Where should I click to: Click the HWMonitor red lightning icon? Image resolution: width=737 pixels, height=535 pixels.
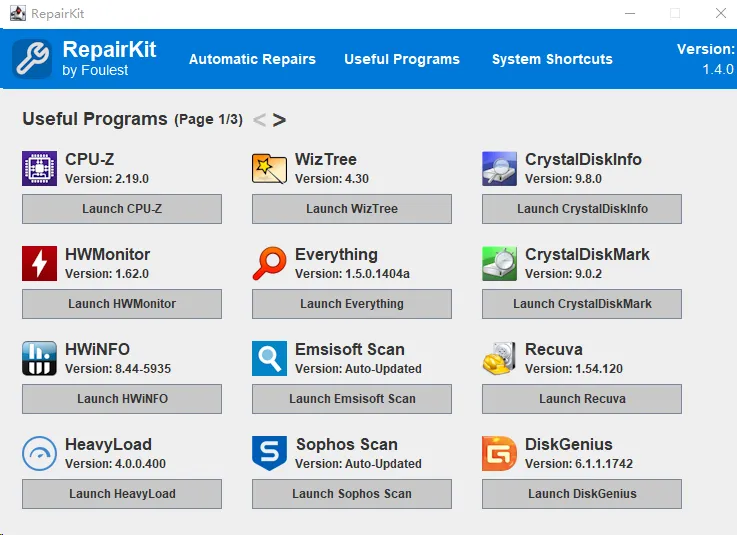[x=39, y=263]
